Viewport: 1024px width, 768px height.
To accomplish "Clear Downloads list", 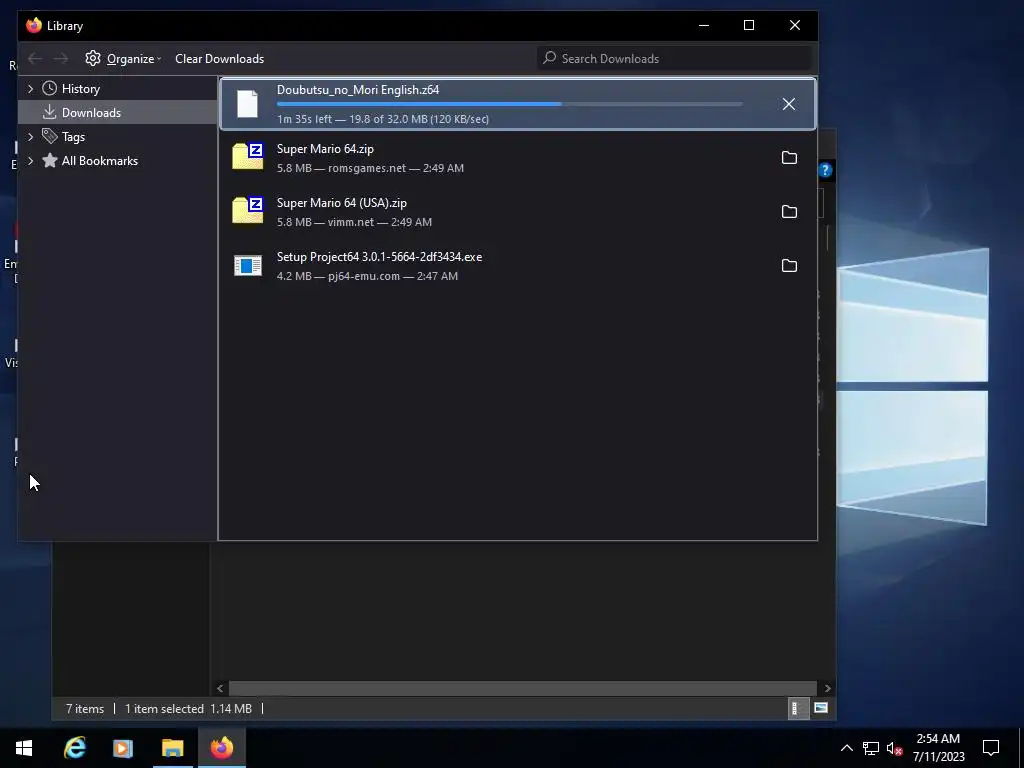I will tap(219, 59).
